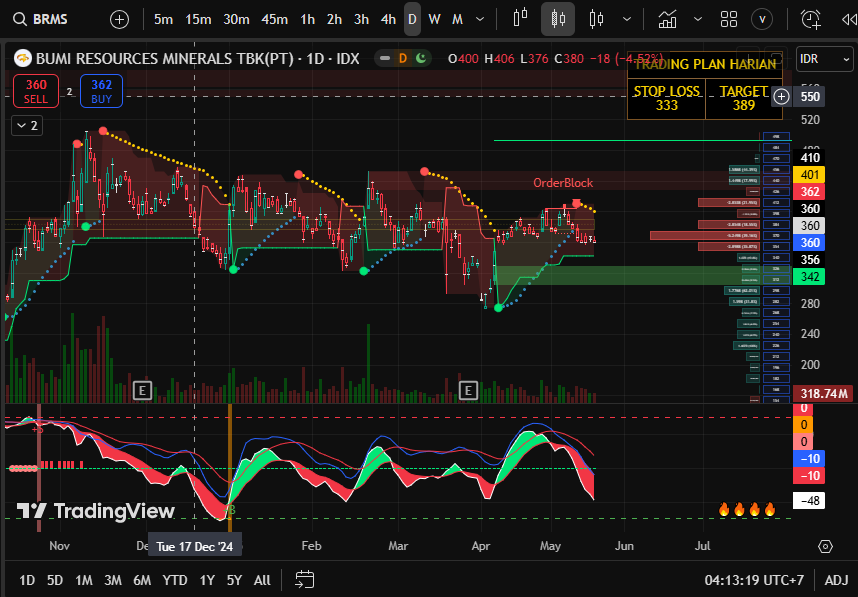Toggle the daily D timeframe button
Screen dimensions: 858x597
pos(412,19)
